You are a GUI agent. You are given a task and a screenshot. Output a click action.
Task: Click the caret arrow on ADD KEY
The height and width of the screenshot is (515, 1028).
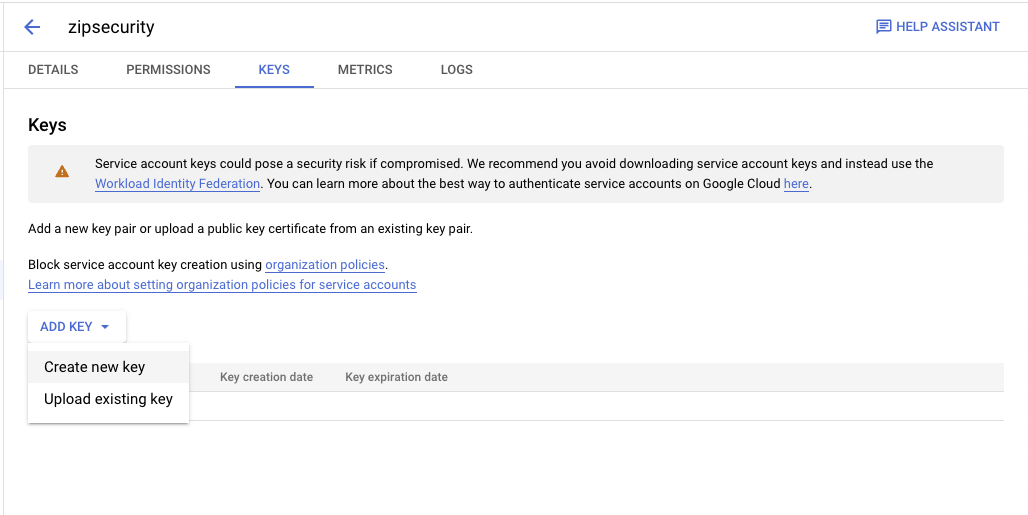105,327
